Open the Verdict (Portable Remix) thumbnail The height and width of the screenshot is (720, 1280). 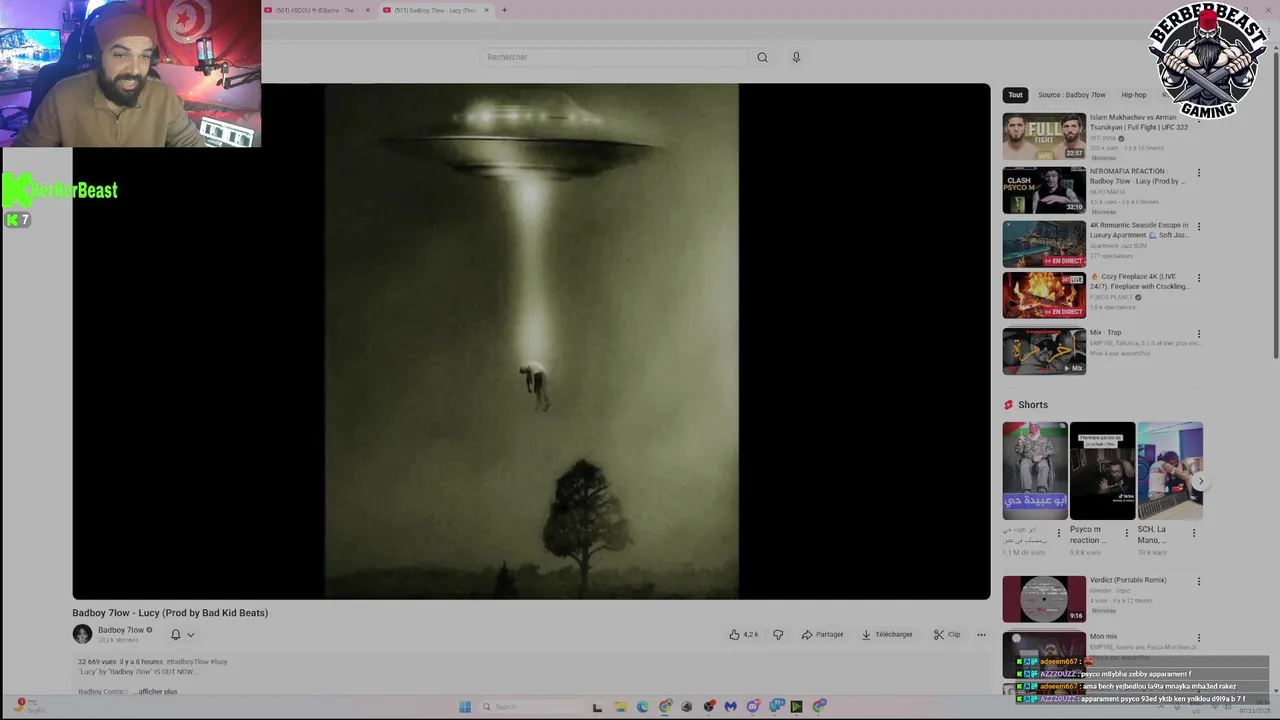click(x=1044, y=599)
